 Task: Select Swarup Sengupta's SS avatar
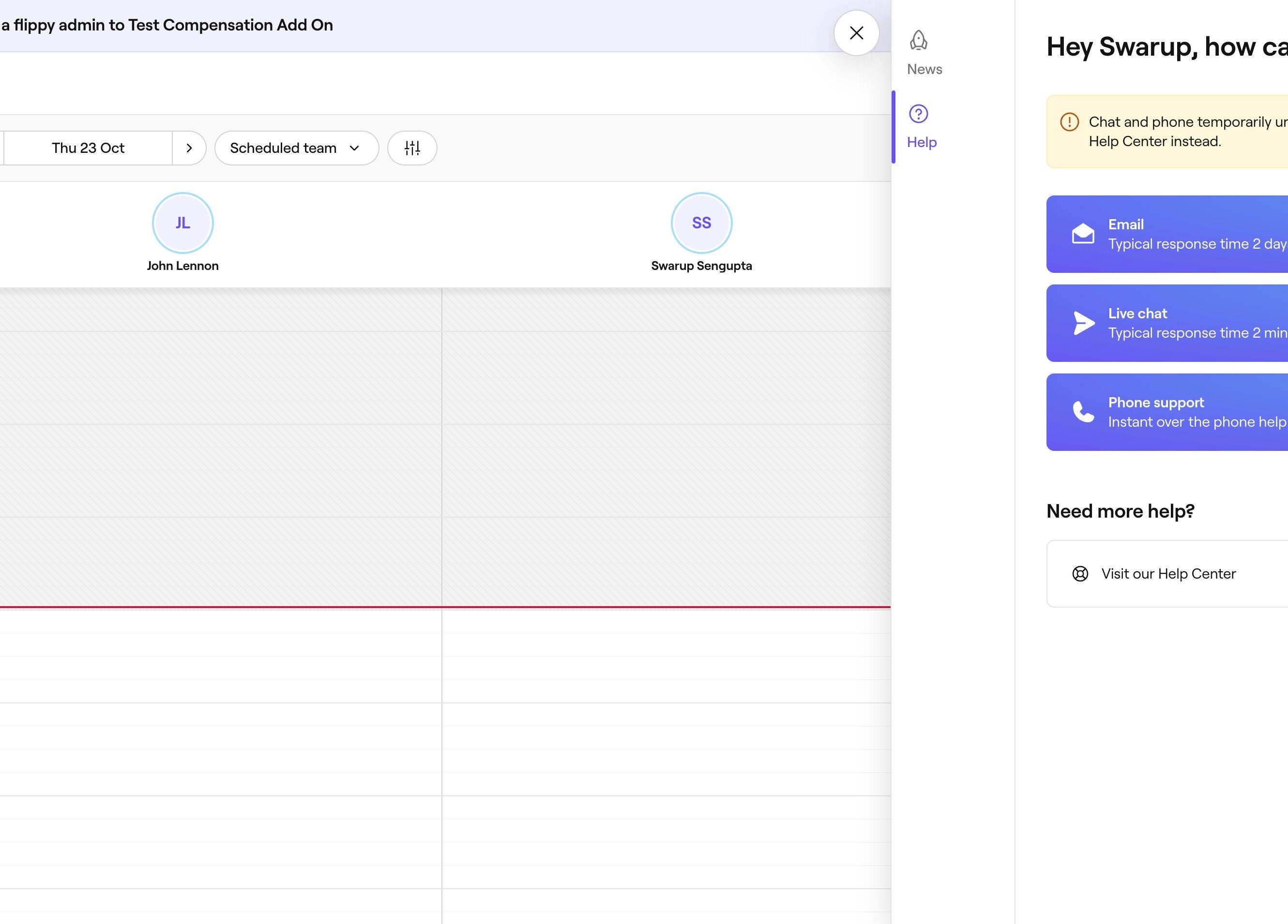click(701, 223)
